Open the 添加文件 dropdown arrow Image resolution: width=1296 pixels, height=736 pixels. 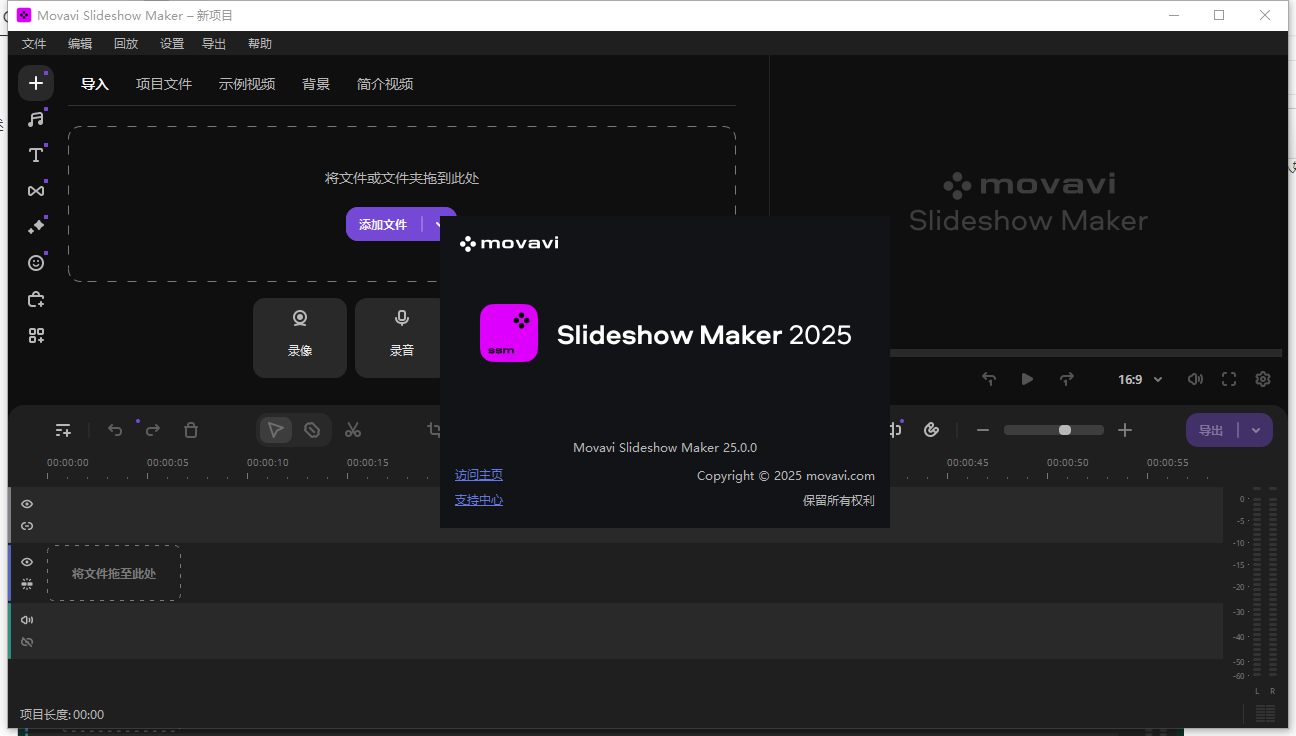pyautogui.click(x=437, y=225)
